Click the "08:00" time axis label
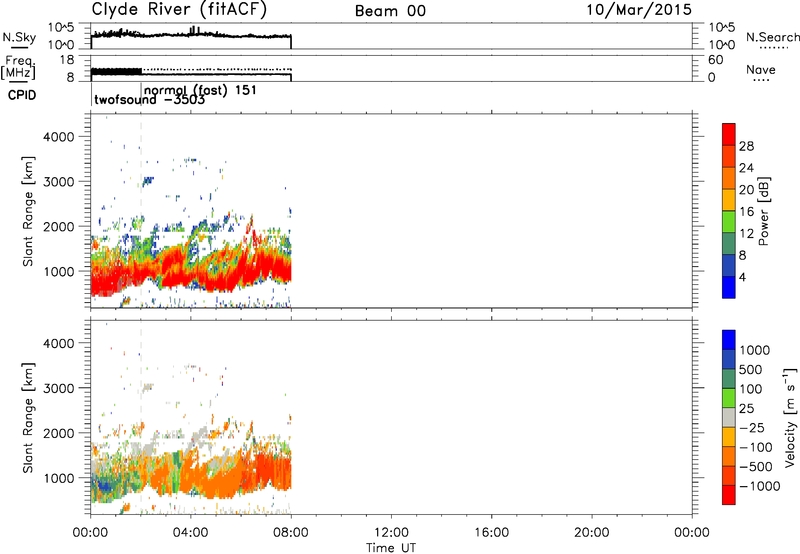The image size is (800, 554). [291, 533]
